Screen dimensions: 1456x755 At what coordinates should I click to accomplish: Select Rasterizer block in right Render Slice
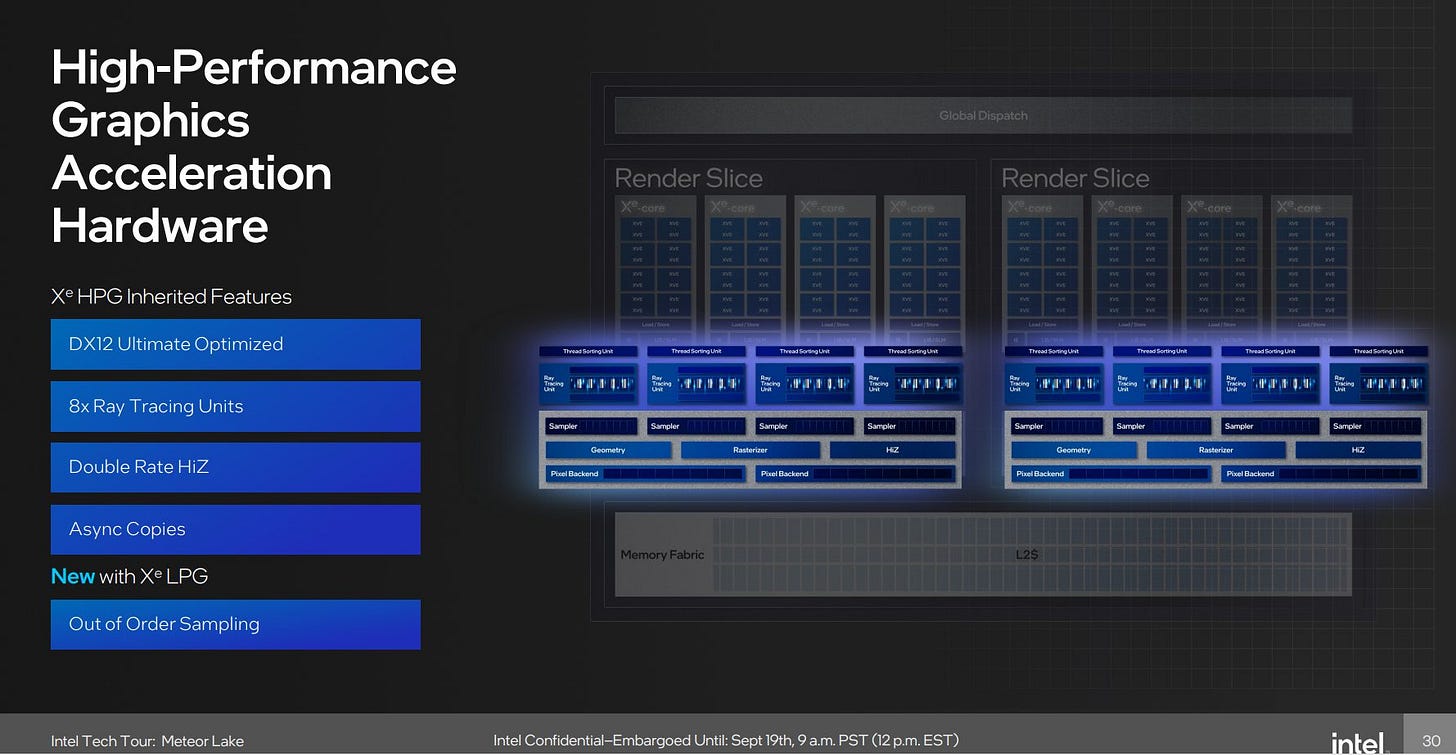tap(1216, 450)
